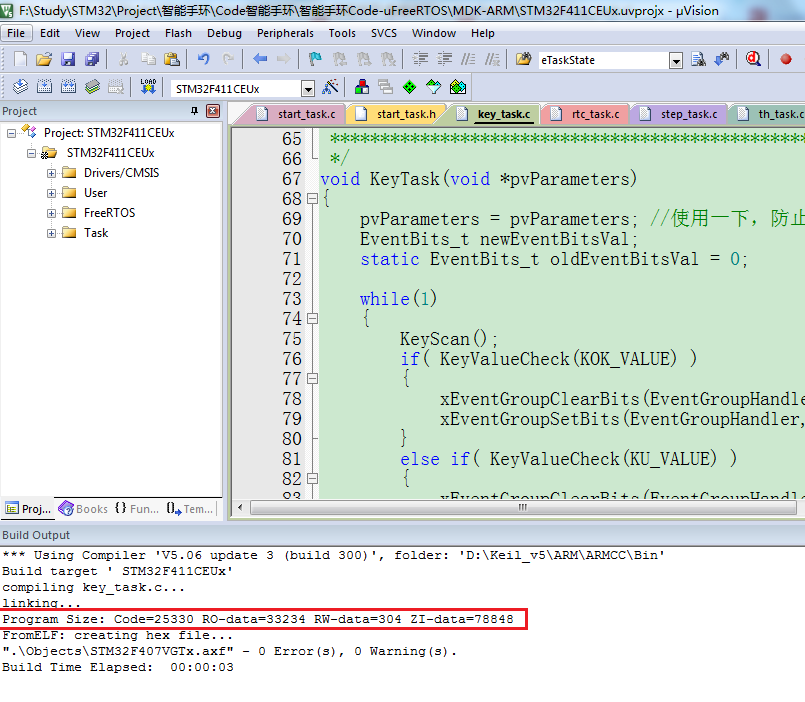Open Options for Target with wand icon
The width and height of the screenshot is (805, 702).
point(332,87)
